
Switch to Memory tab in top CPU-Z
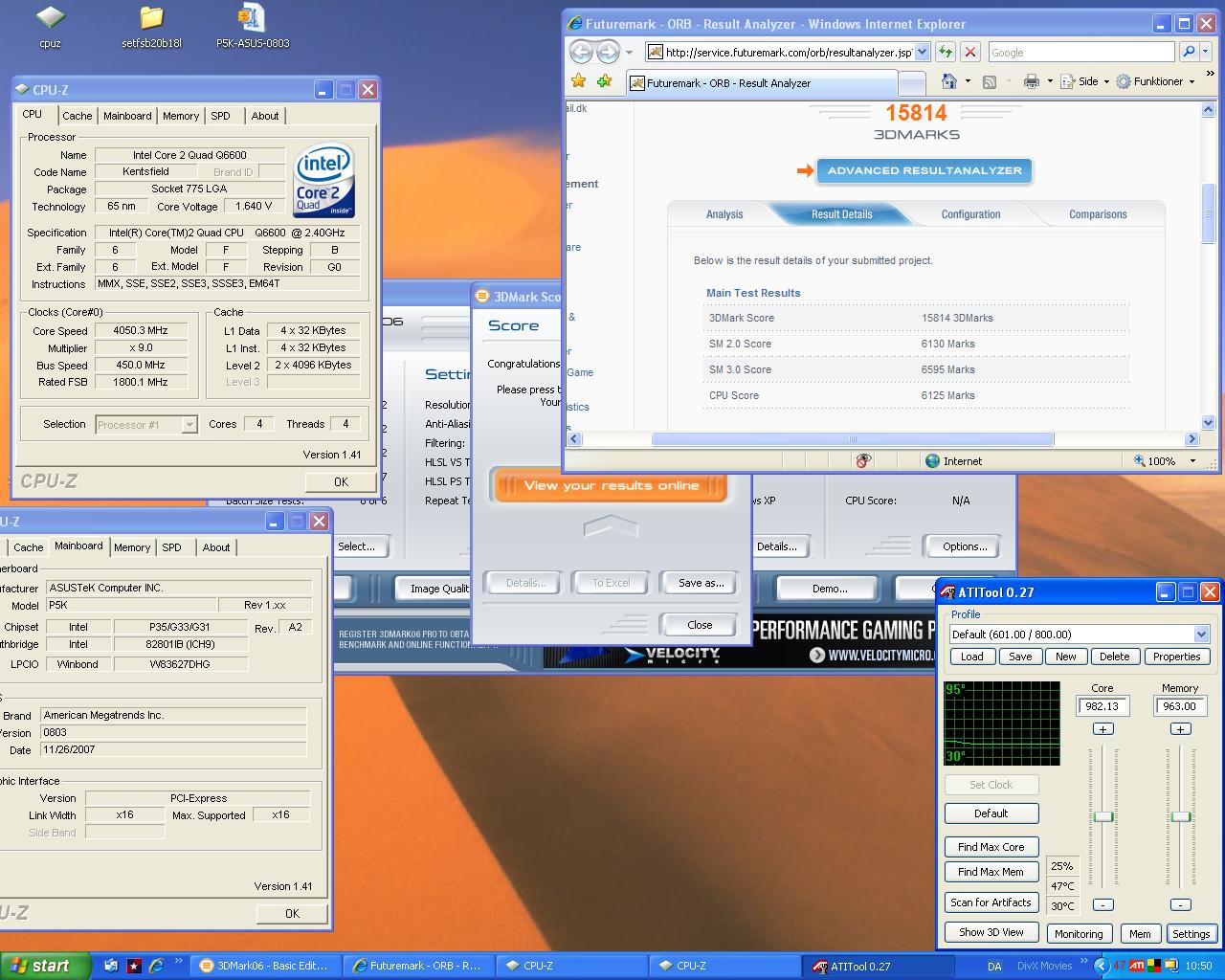click(x=181, y=116)
